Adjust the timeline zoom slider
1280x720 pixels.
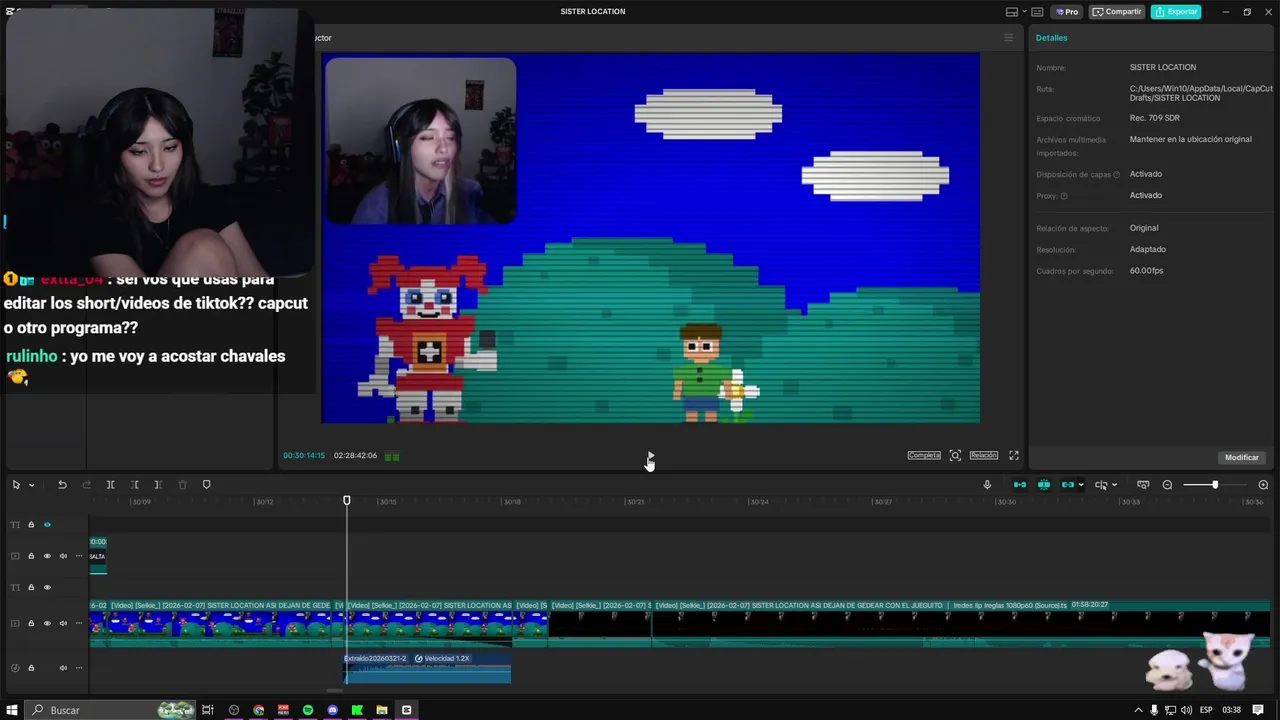pos(1215,485)
